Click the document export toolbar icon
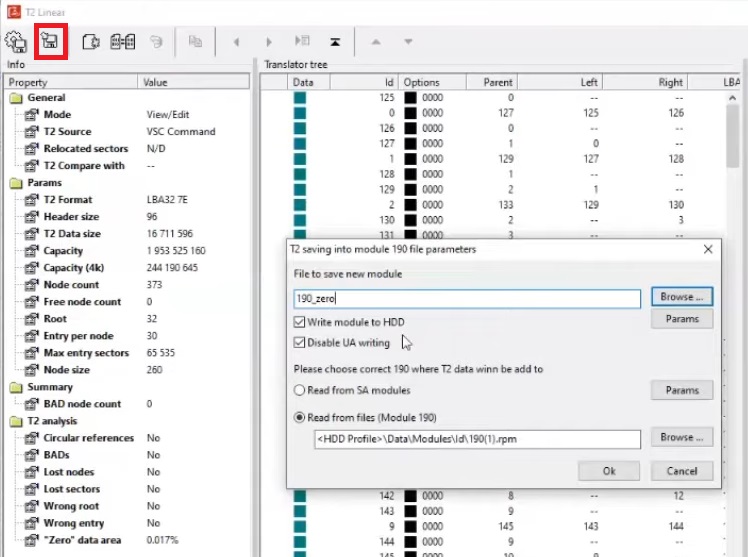Image resolution: width=748 pixels, height=557 pixels. click(x=91, y=42)
